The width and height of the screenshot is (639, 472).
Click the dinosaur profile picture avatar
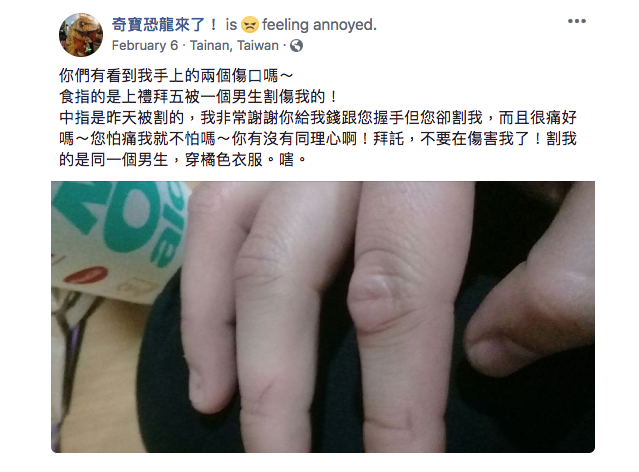81,35
